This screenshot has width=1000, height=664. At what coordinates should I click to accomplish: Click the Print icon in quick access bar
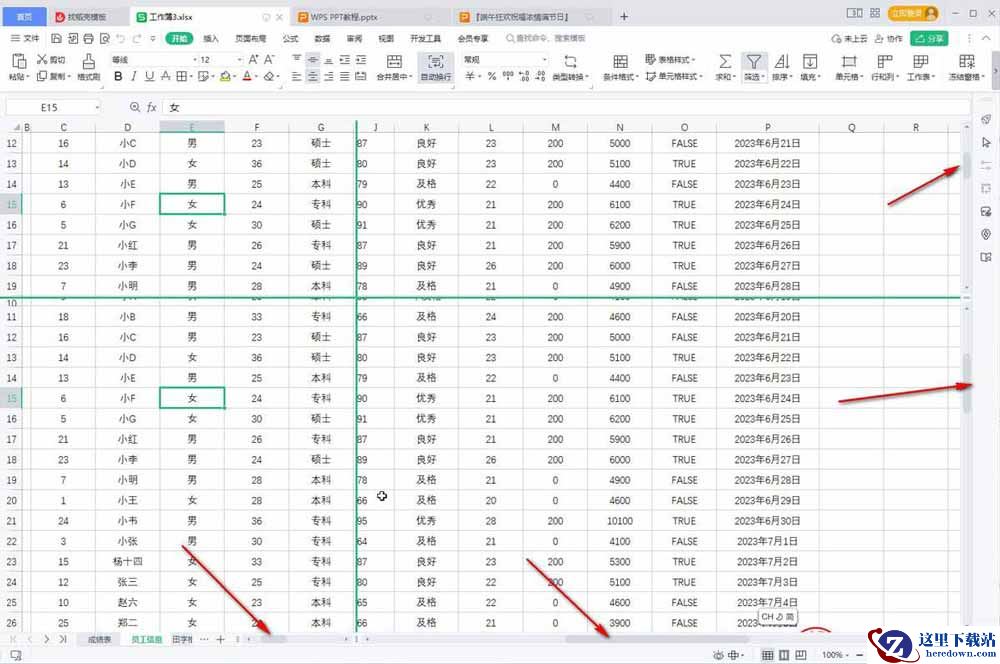coord(89,39)
